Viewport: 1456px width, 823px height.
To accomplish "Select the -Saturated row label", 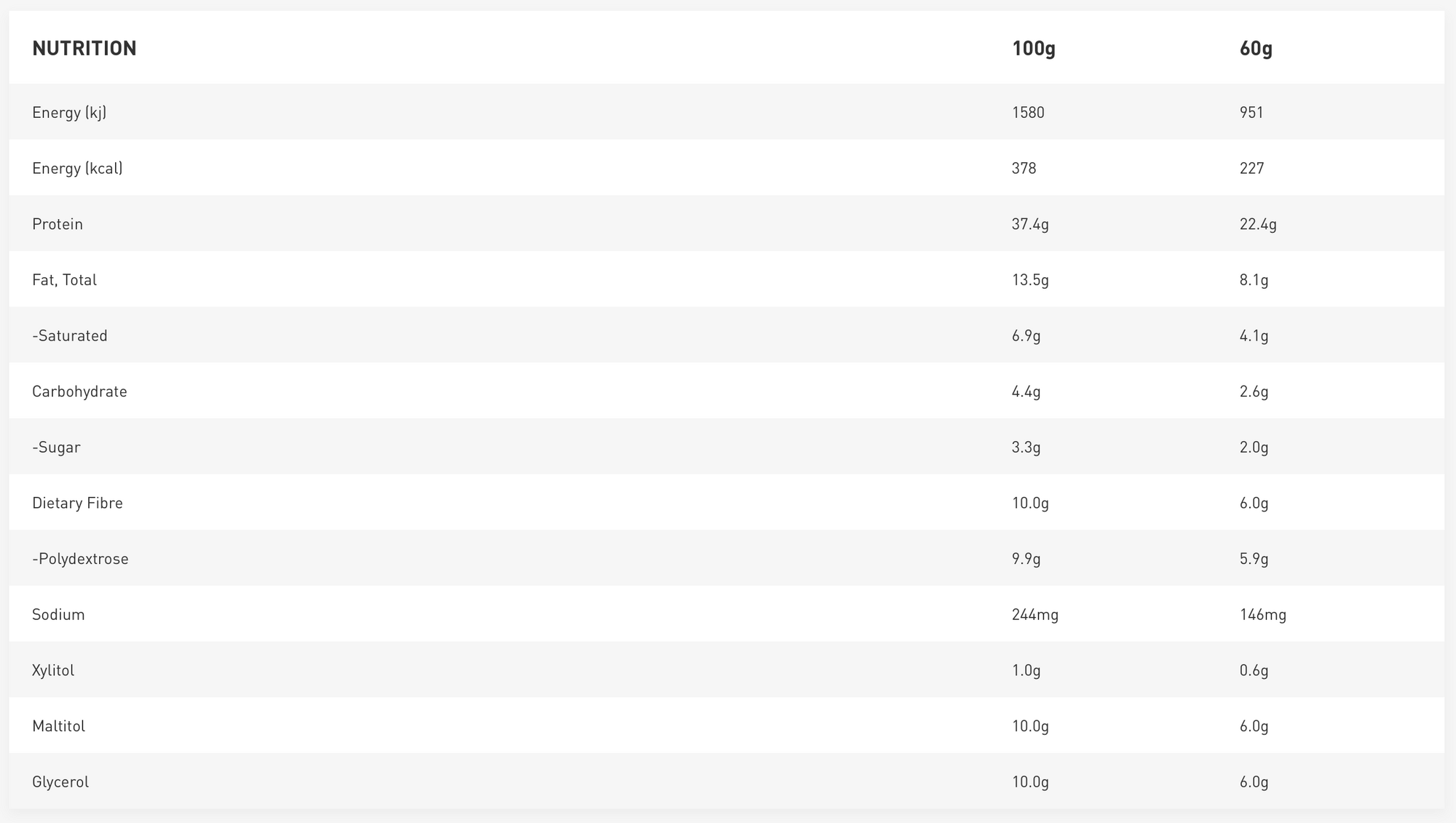I will point(70,335).
